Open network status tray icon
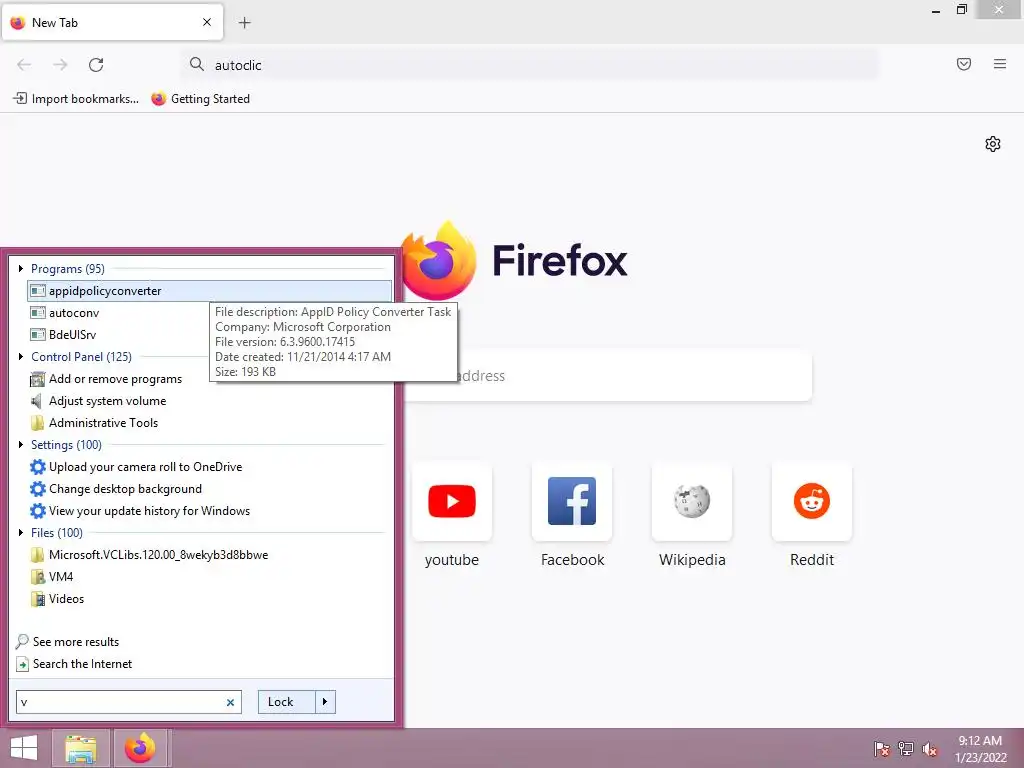This screenshot has width=1024, height=768. [x=906, y=749]
